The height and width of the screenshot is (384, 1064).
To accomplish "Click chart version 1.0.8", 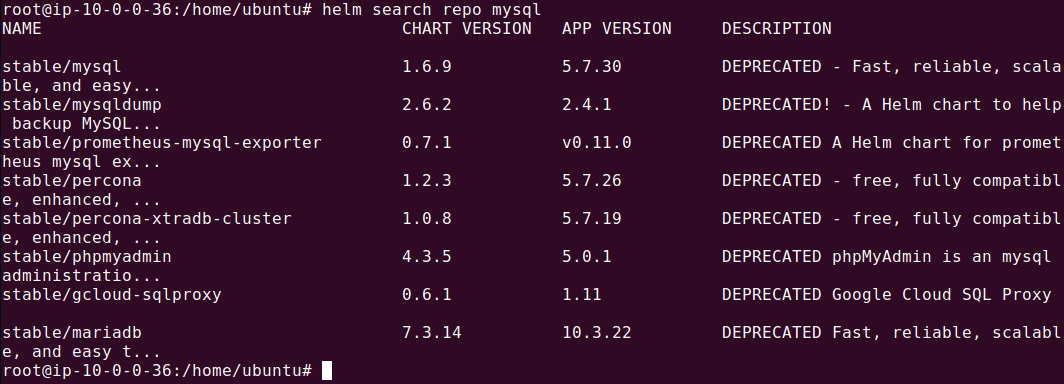I will click(x=427, y=218).
